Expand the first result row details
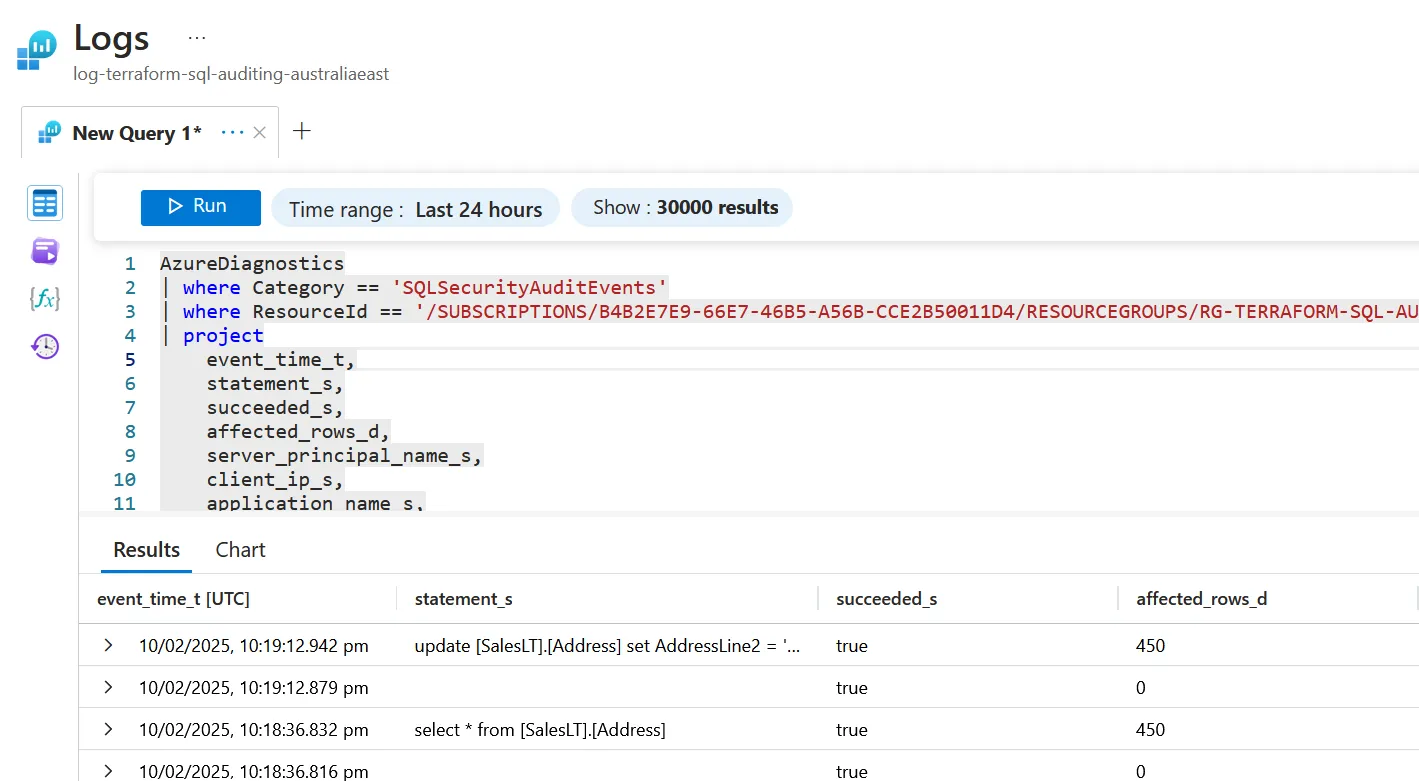 pyautogui.click(x=109, y=645)
